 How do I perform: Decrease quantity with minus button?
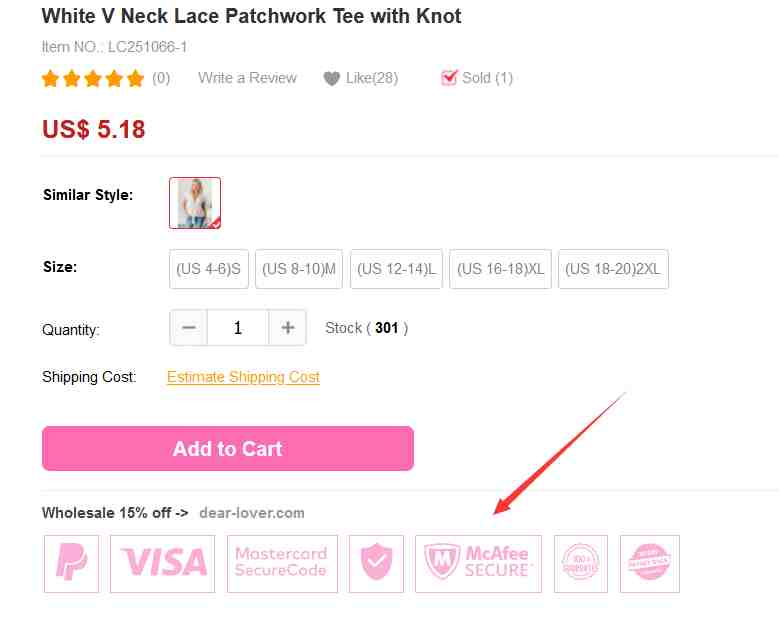pyautogui.click(x=189, y=327)
